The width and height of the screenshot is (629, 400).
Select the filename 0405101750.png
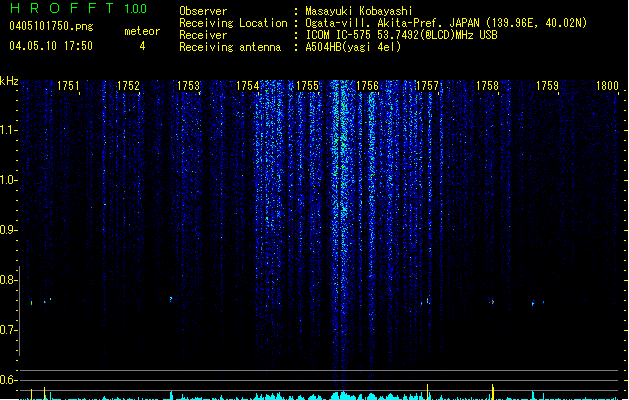tap(51, 26)
